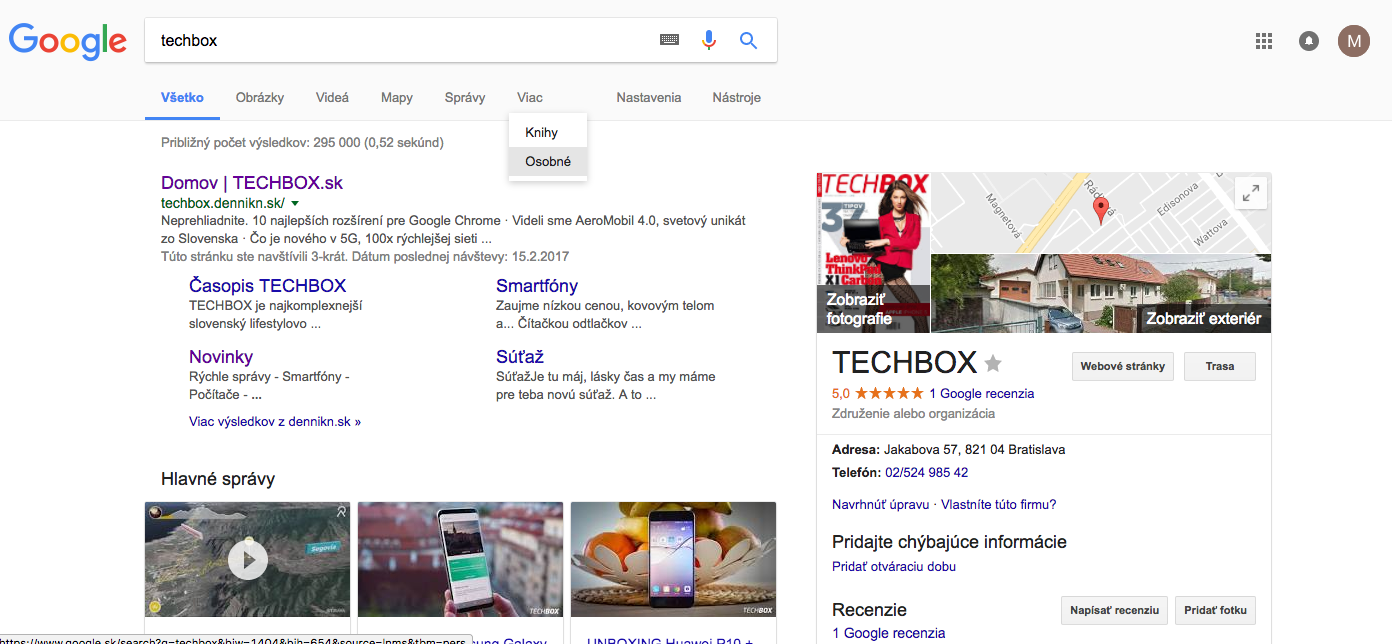The image size is (1392, 644).
Task: Call the phone number 02/524 985 42
Action: [926, 473]
